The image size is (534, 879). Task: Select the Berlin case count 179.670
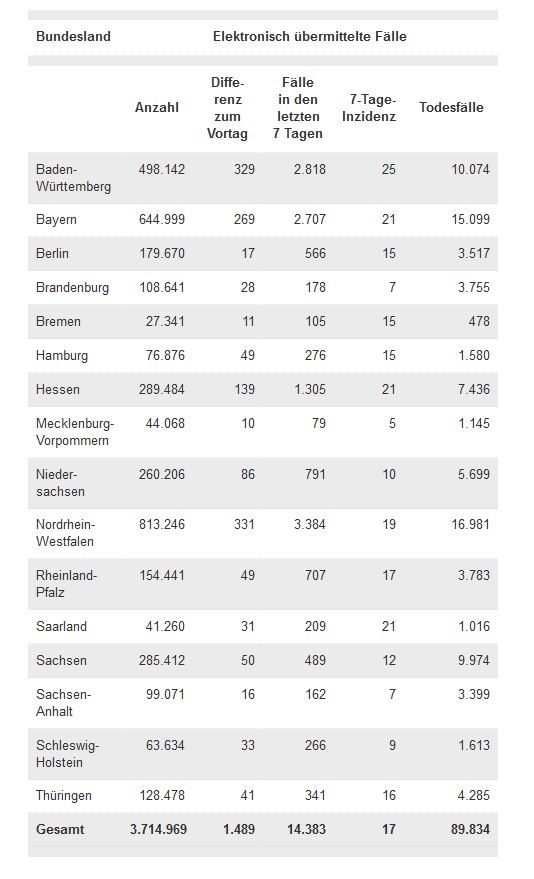pyautogui.click(x=162, y=253)
